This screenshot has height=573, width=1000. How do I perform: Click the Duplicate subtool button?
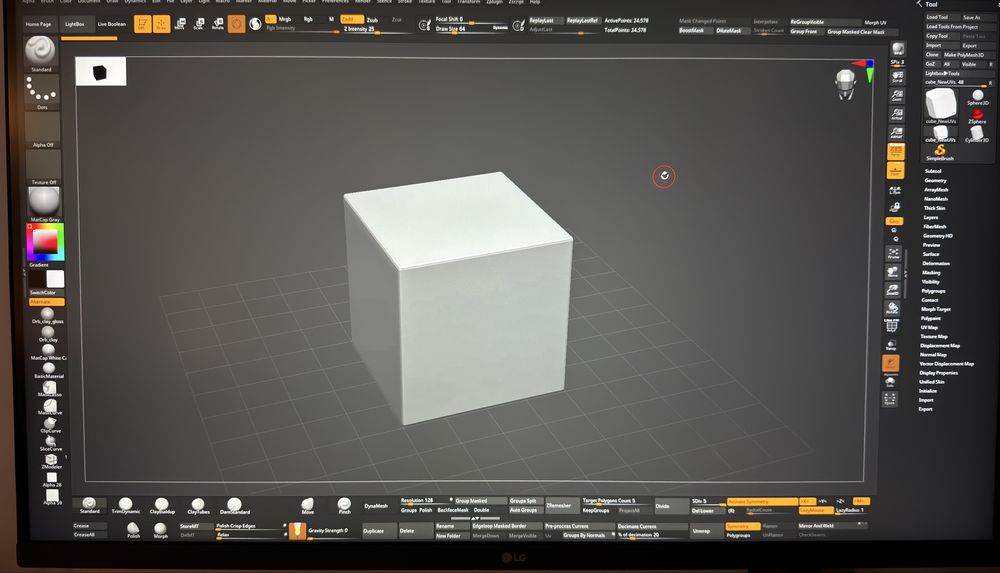click(378, 530)
